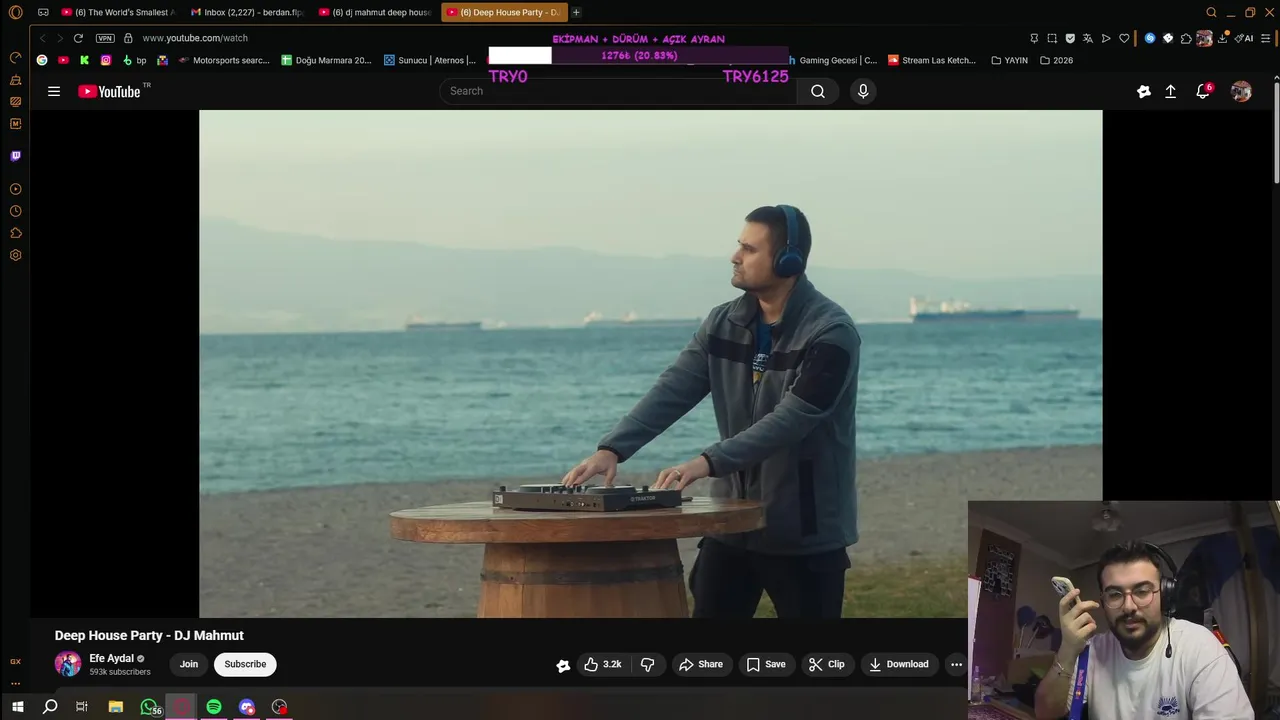
Task: Bookmark page with the heart icon
Action: pyautogui.click(x=1124, y=38)
